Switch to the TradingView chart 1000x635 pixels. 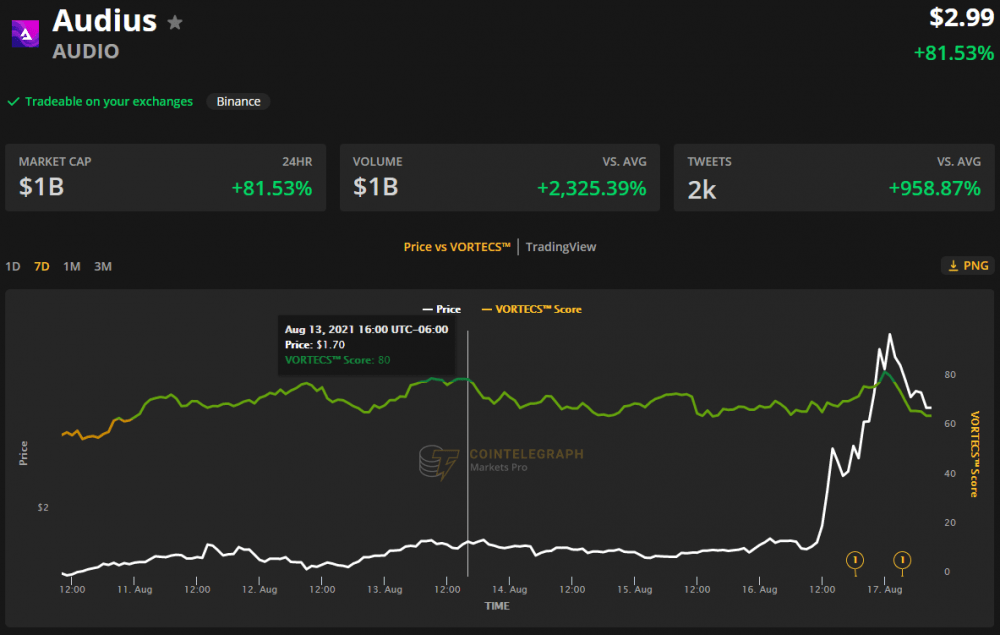(561, 247)
